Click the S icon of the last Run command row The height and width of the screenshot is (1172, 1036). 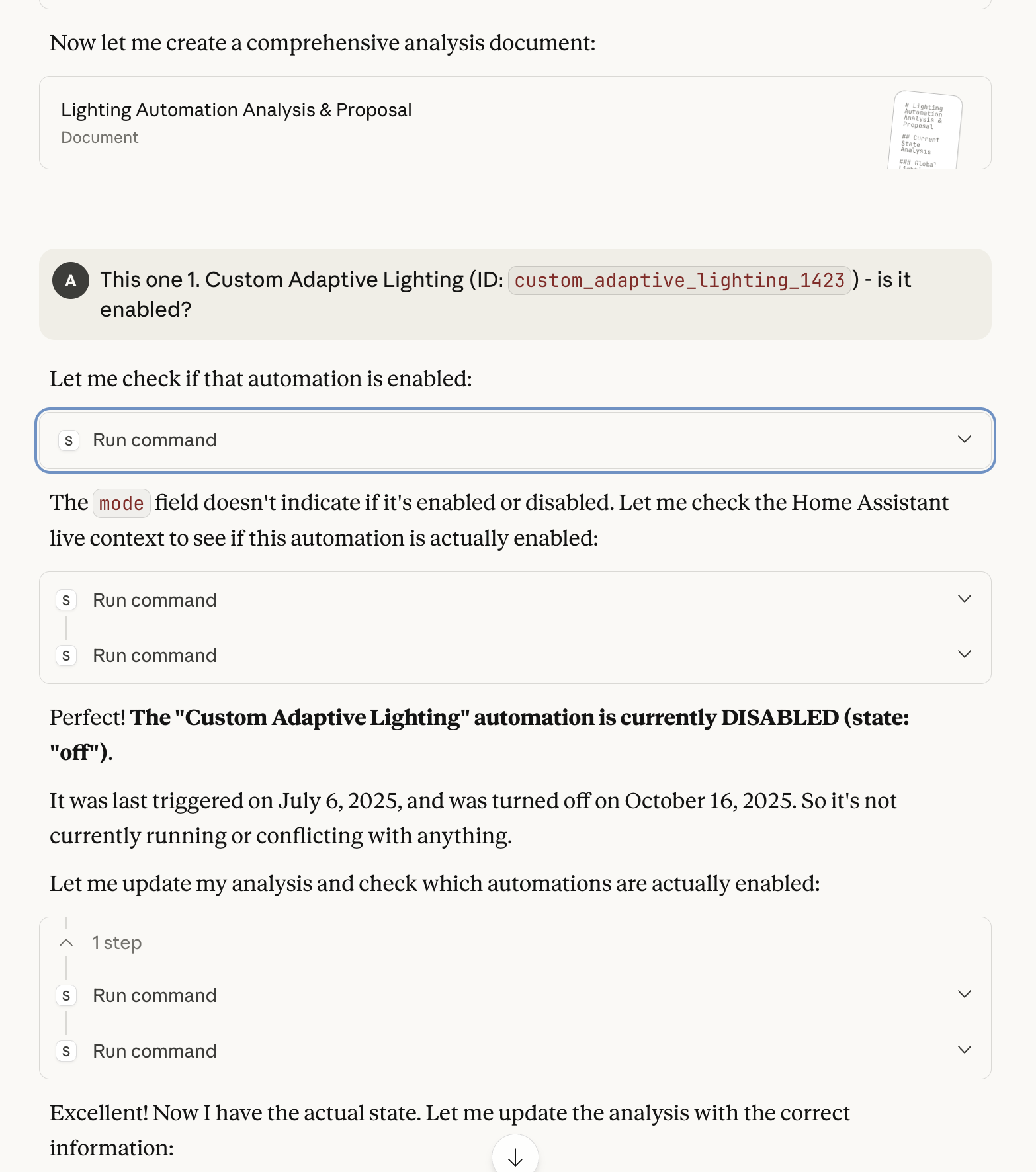click(x=66, y=1052)
